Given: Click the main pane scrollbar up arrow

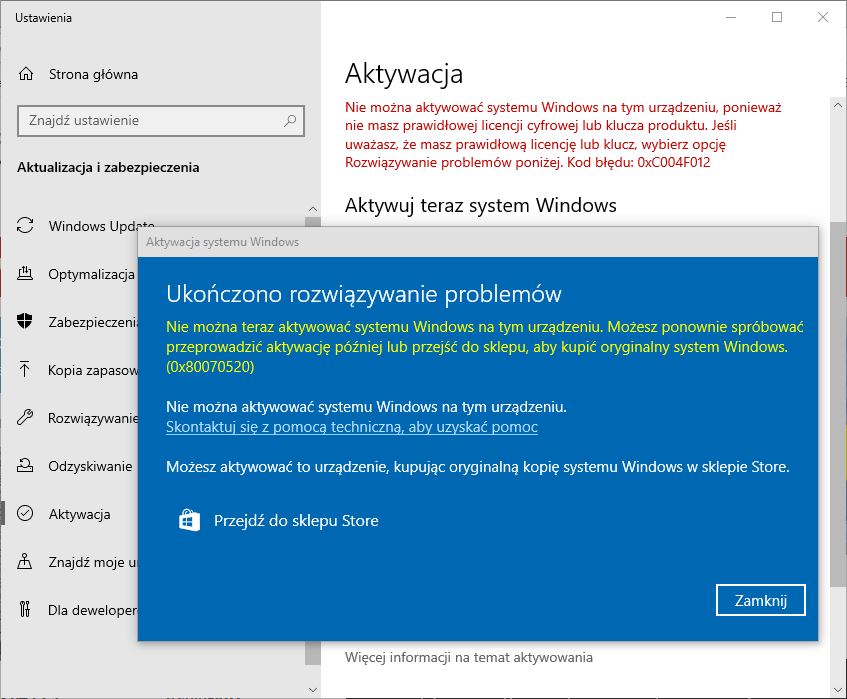Looking at the screenshot, I should 838,105.
